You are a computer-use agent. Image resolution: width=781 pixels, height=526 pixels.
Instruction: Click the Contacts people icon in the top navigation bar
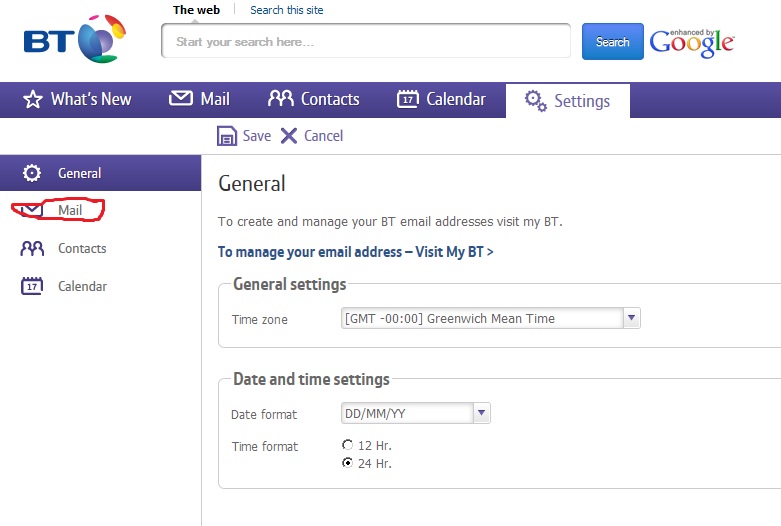click(281, 98)
